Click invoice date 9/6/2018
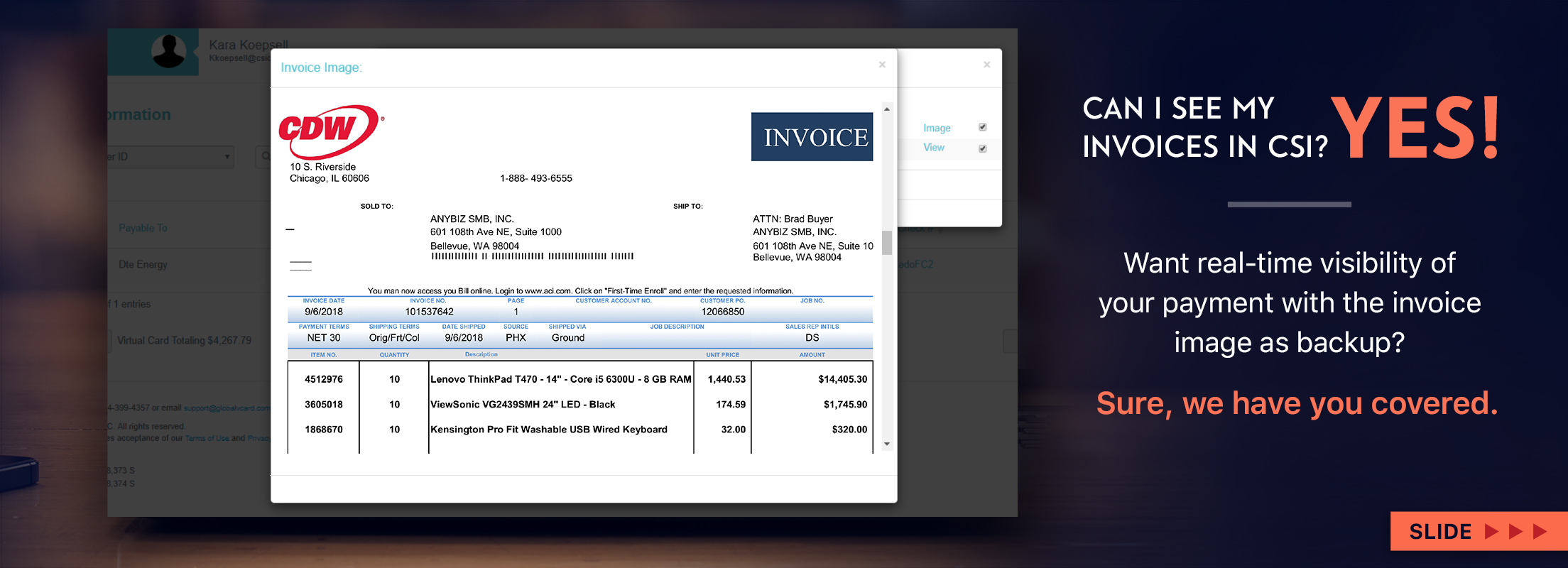This screenshot has width=1568, height=568. point(324,312)
